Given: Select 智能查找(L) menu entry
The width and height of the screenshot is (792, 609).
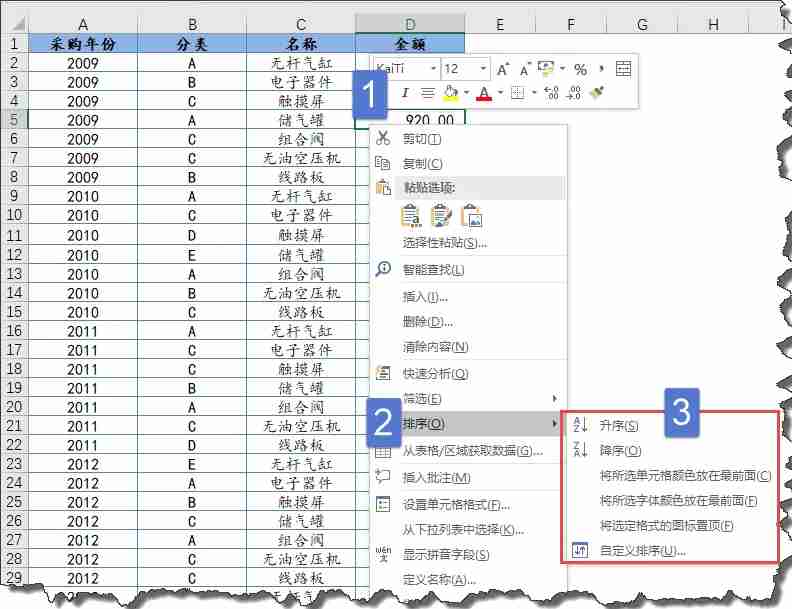Looking at the screenshot, I should coord(468,270).
